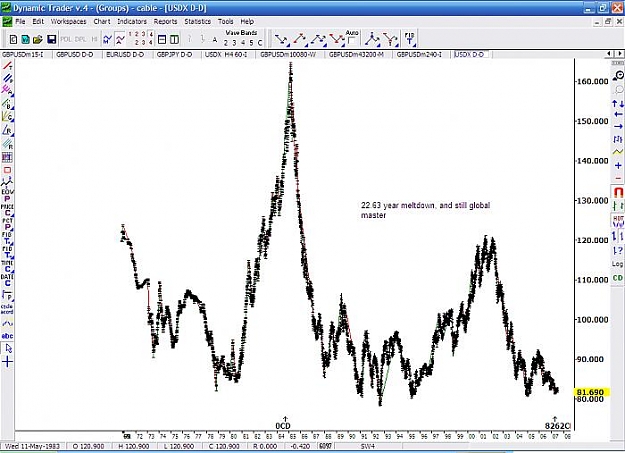
Task: Select the PCT P tool
Action: (x=7, y=224)
